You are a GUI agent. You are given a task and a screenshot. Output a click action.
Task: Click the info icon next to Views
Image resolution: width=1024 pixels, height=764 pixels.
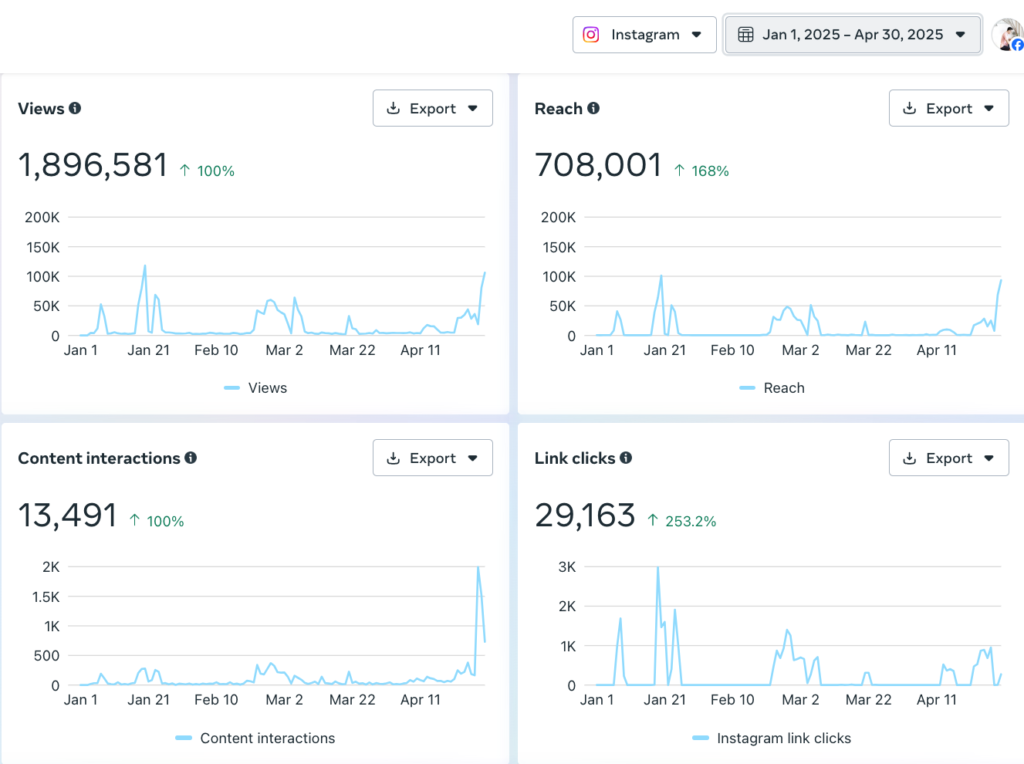pos(75,108)
